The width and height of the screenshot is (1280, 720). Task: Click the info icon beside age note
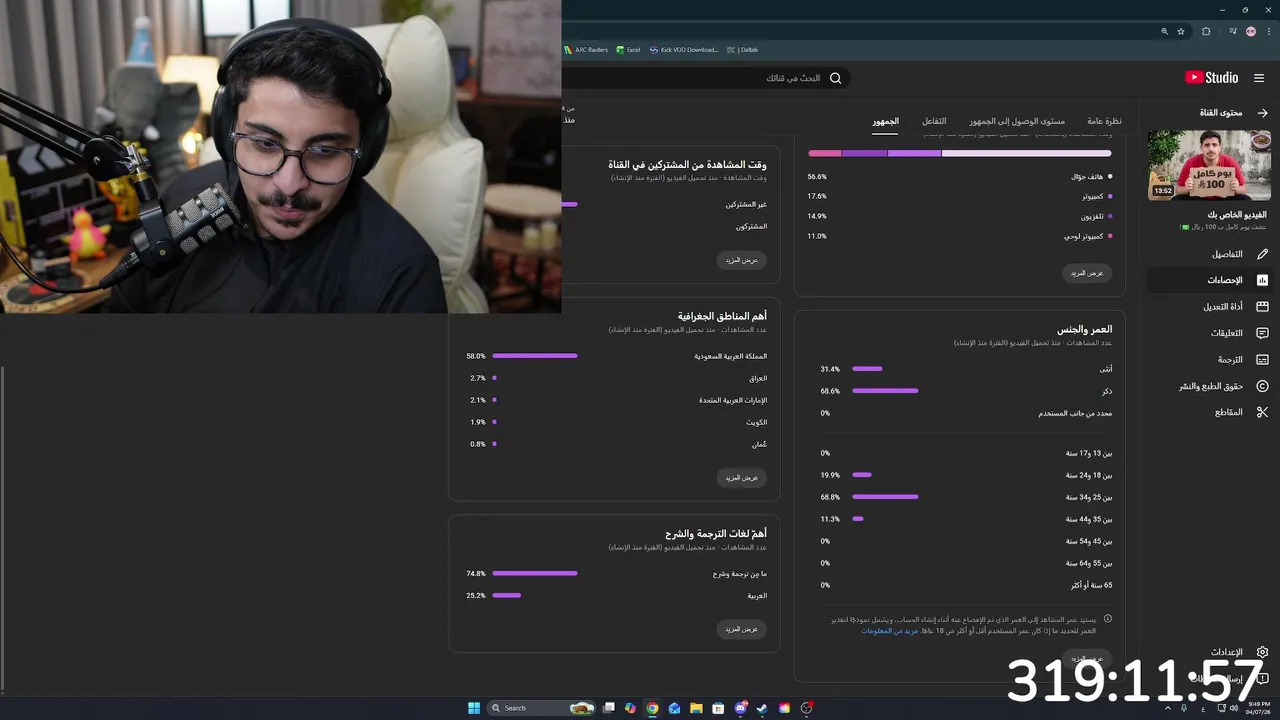pyautogui.click(x=1107, y=619)
